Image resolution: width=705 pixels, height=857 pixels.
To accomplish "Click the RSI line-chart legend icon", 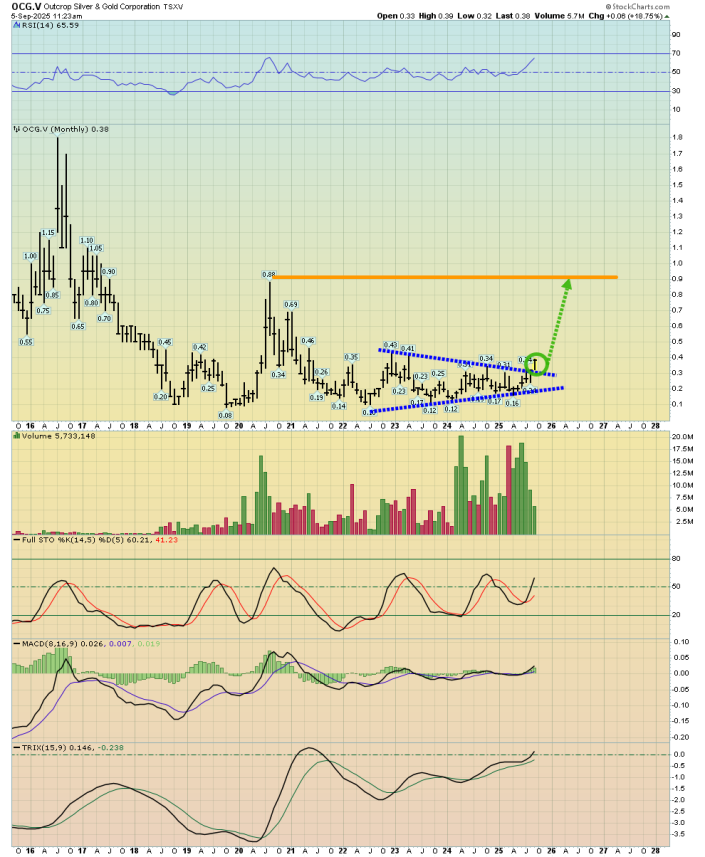I will tap(17, 26).
